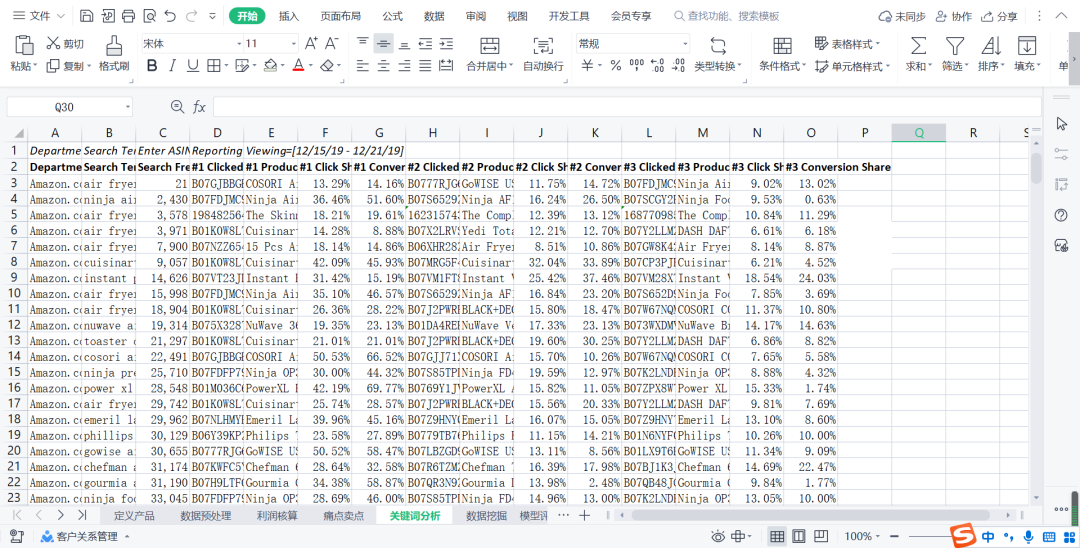Click the command search box 查找功能
Screen dimensions: 1080x548
point(727,16)
